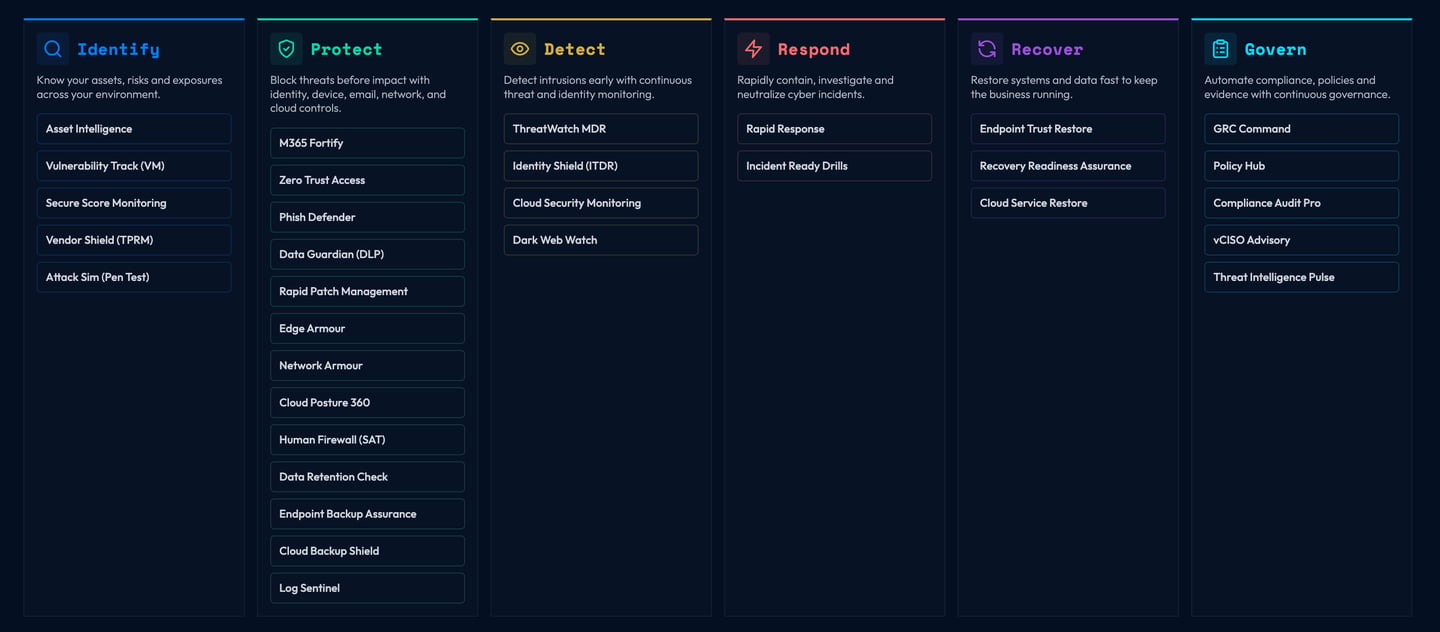The width and height of the screenshot is (1440, 632).
Task: Click the Identify magnifying glass icon
Action: coord(53,49)
